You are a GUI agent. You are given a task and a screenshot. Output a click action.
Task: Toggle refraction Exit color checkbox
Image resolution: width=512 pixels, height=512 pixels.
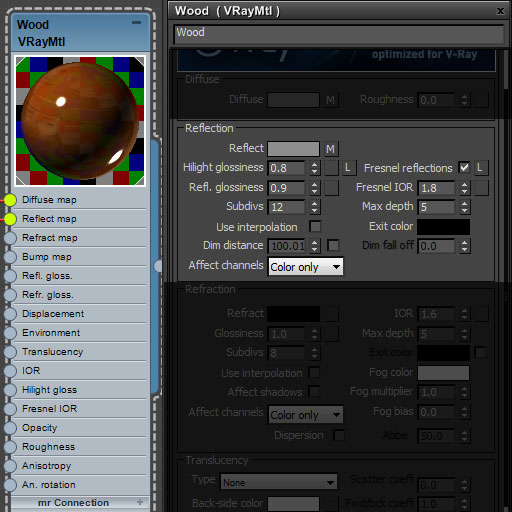pos(480,352)
